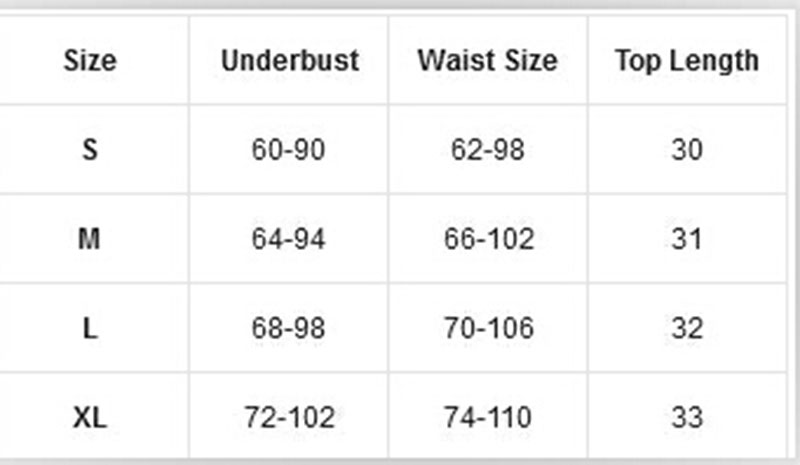Select the XL size row label

click(90, 417)
